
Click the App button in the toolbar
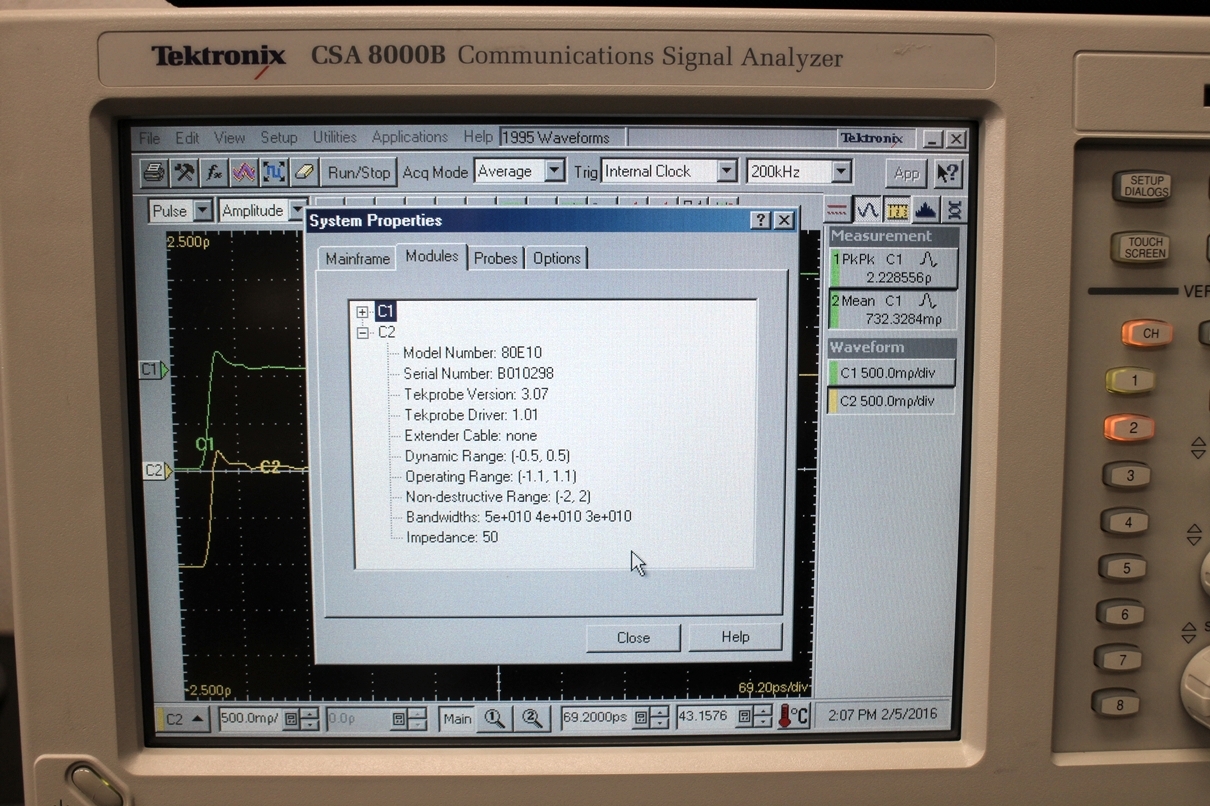(x=906, y=173)
